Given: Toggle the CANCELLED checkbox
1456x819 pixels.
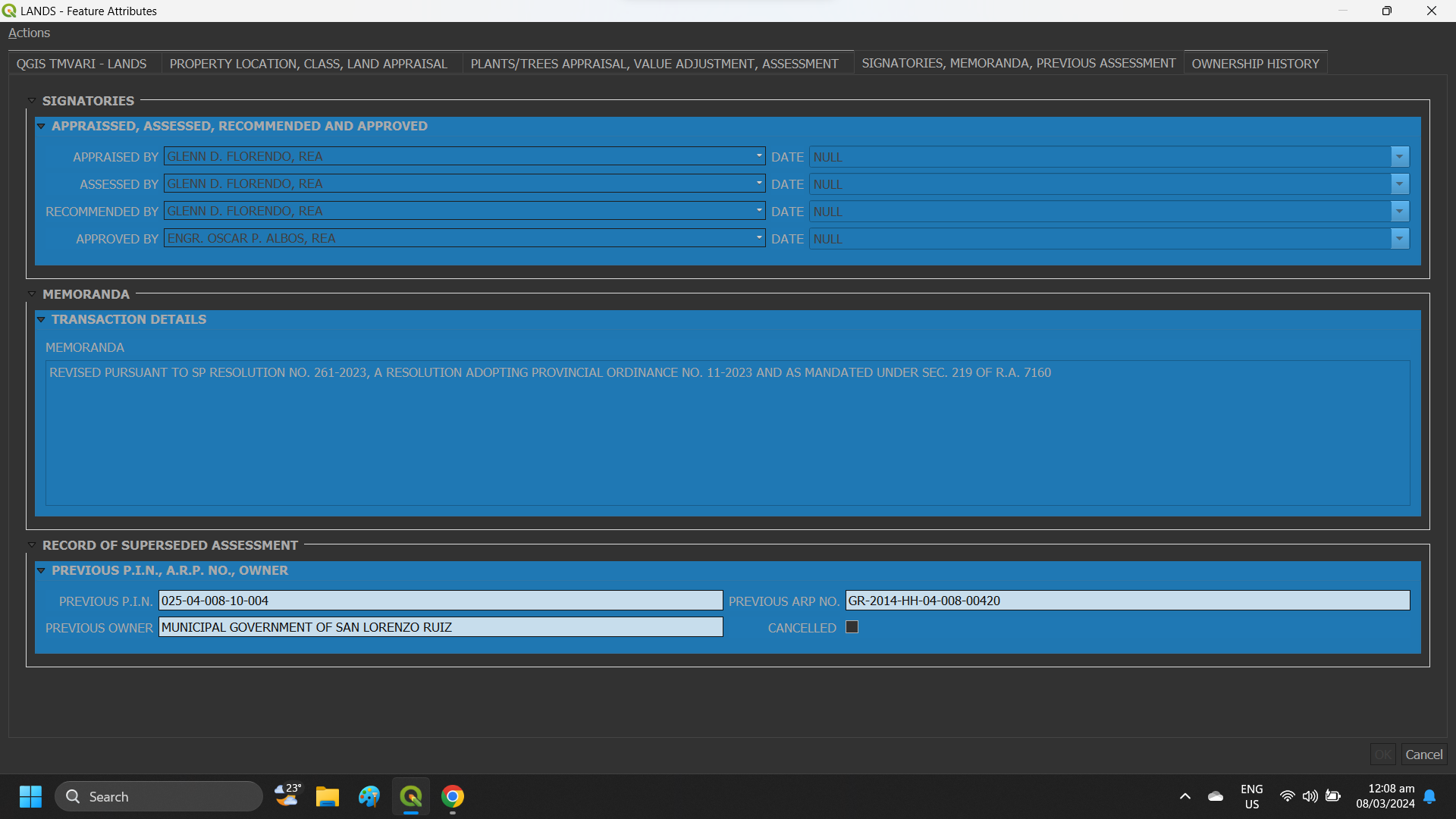Looking at the screenshot, I should [852, 627].
